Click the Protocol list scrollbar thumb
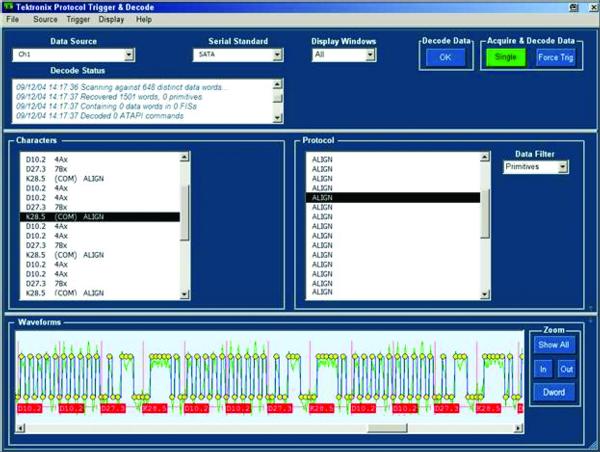This screenshot has width=600, height=452. (485, 214)
